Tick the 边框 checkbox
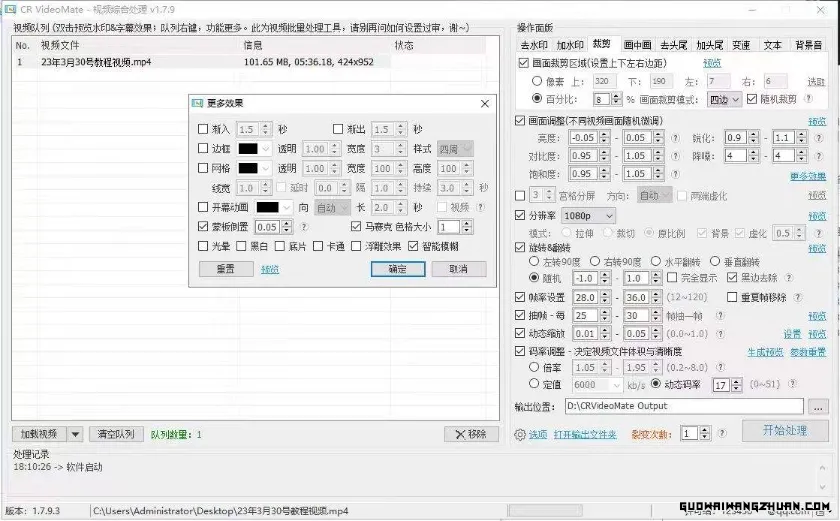This screenshot has height=521, width=840. click(202, 148)
